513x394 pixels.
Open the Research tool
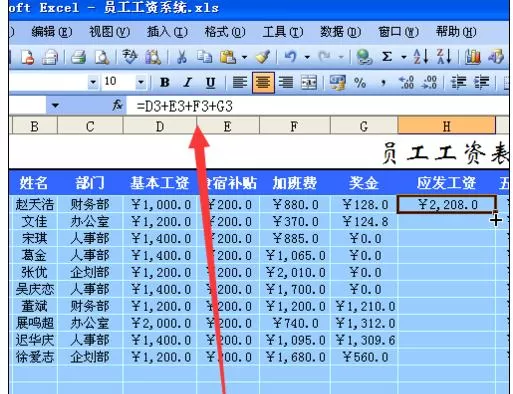pos(153,57)
